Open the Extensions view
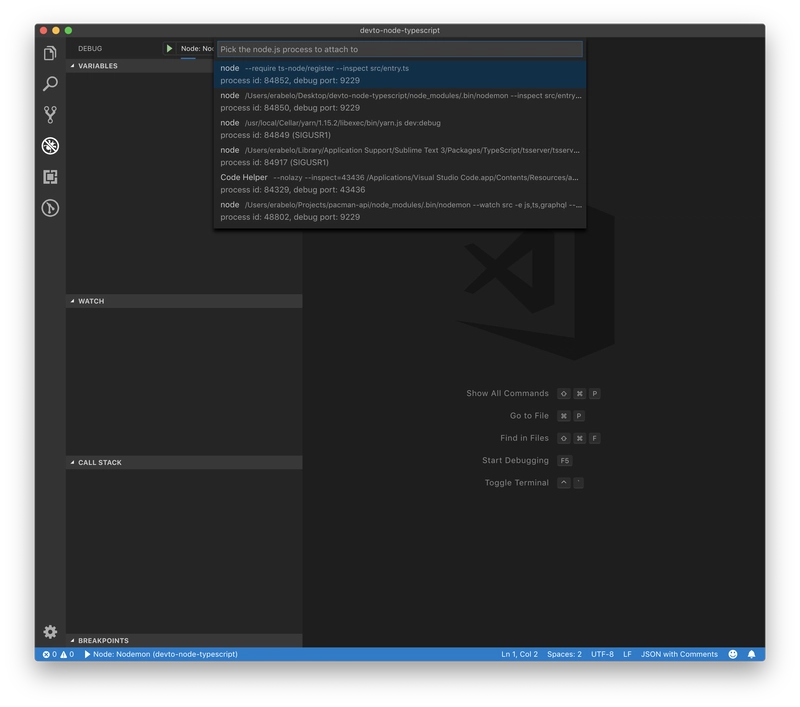 [50, 177]
